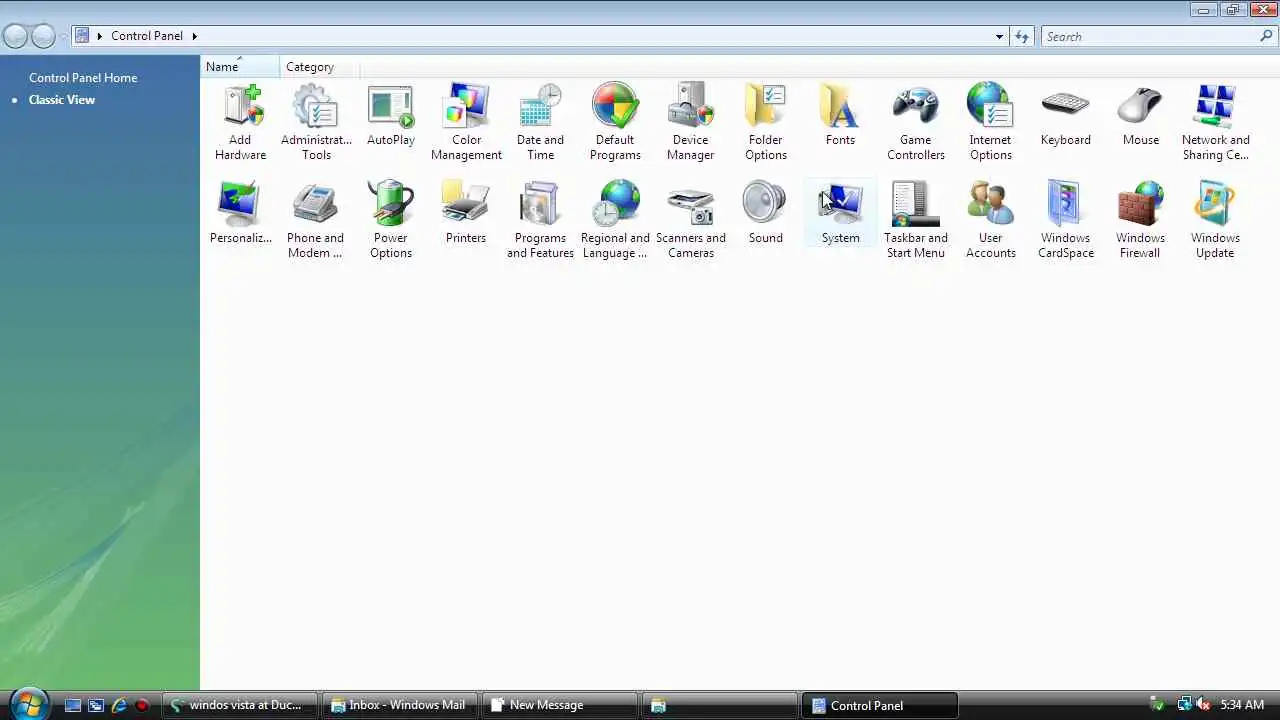Open Folder Options icon

click(x=766, y=122)
